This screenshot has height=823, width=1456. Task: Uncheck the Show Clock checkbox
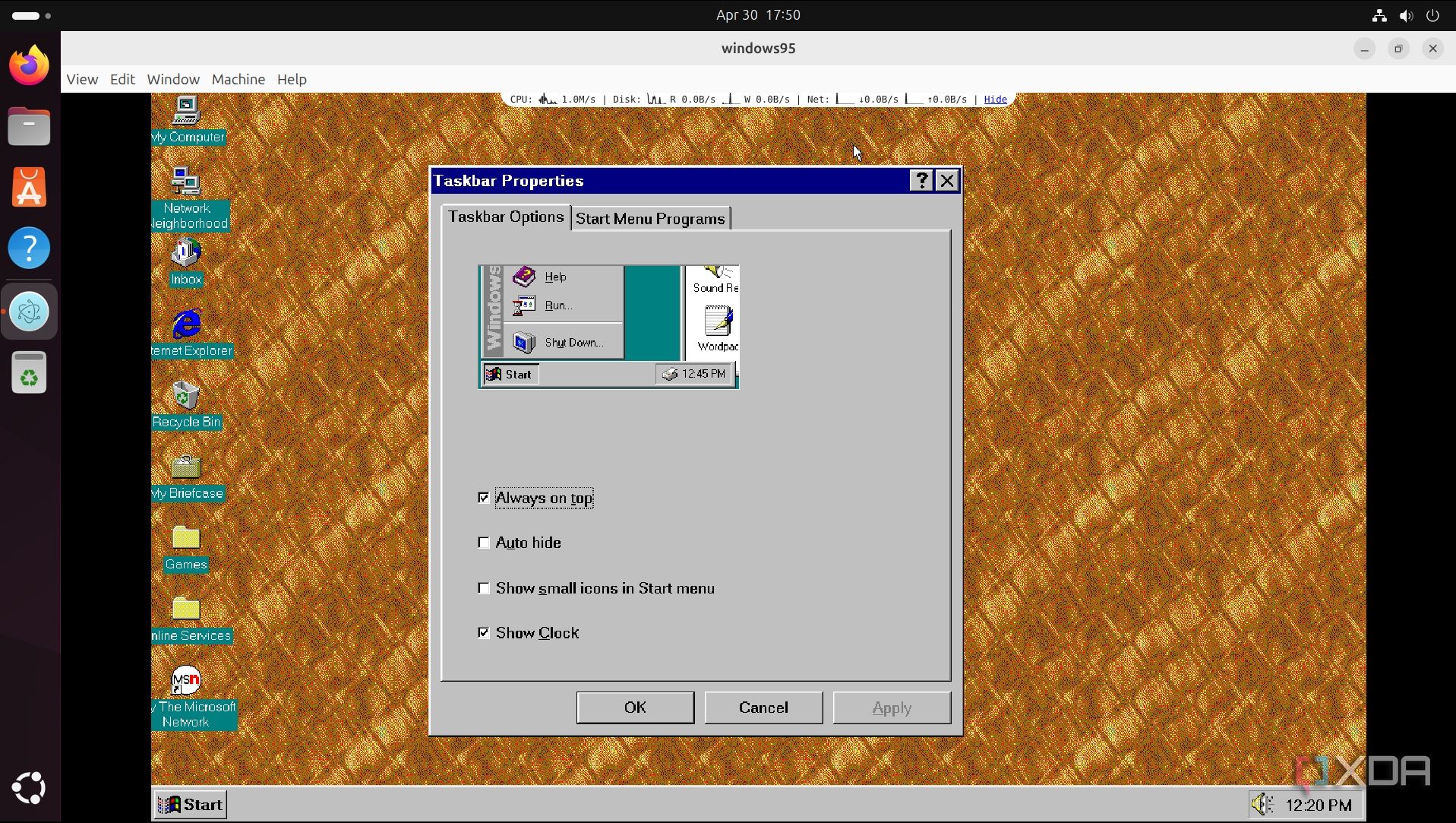tap(484, 633)
